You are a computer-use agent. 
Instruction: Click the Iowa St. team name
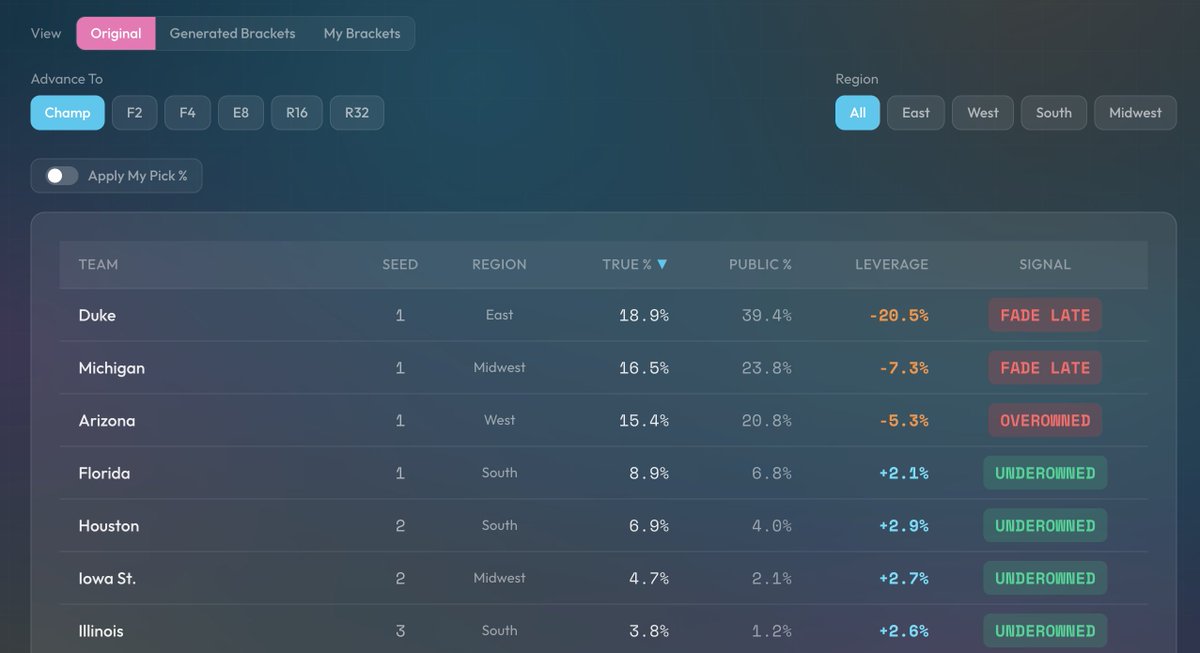tap(107, 579)
